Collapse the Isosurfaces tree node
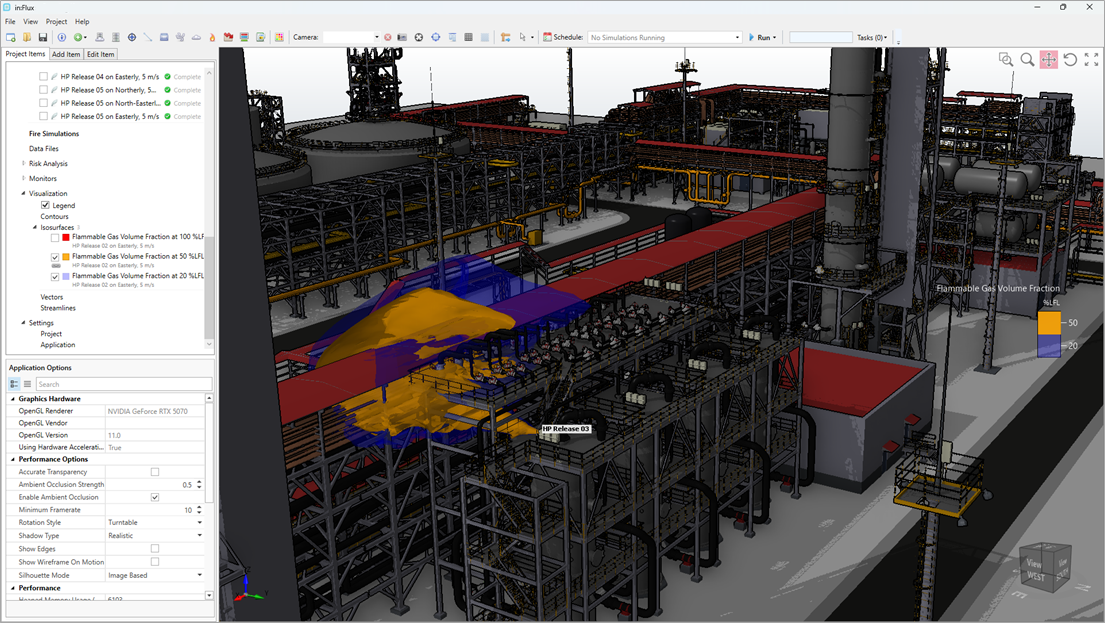 (x=35, y=228)
